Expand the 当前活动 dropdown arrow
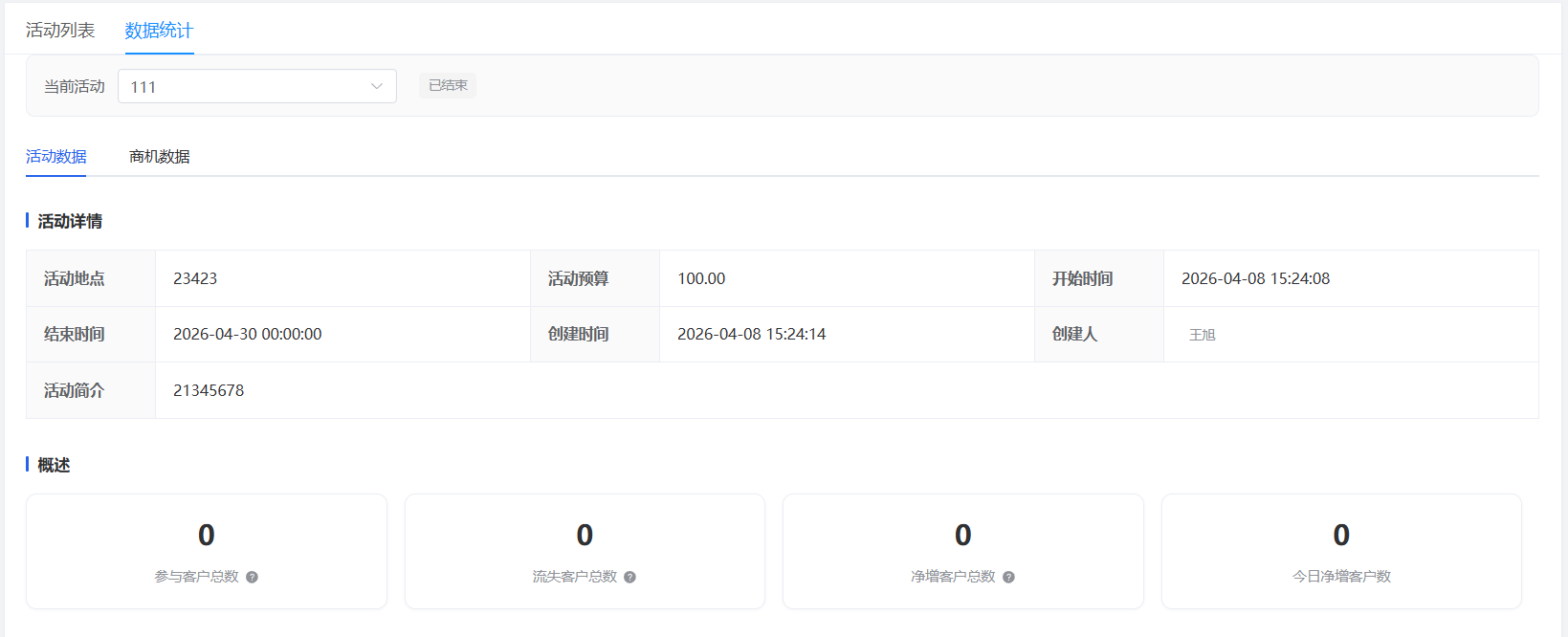 click(377, 86)
